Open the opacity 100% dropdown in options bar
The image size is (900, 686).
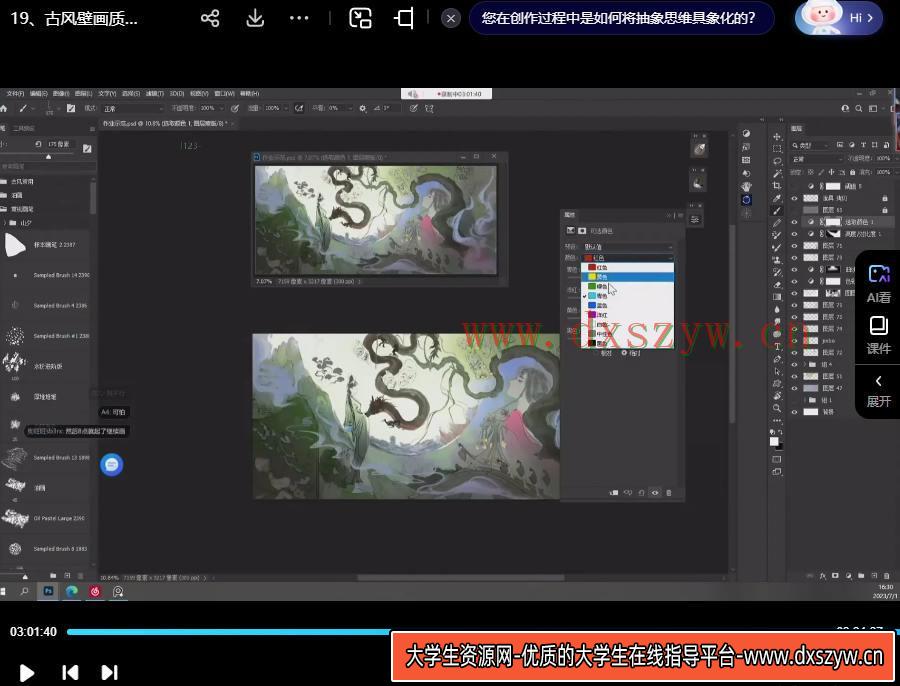210,108
